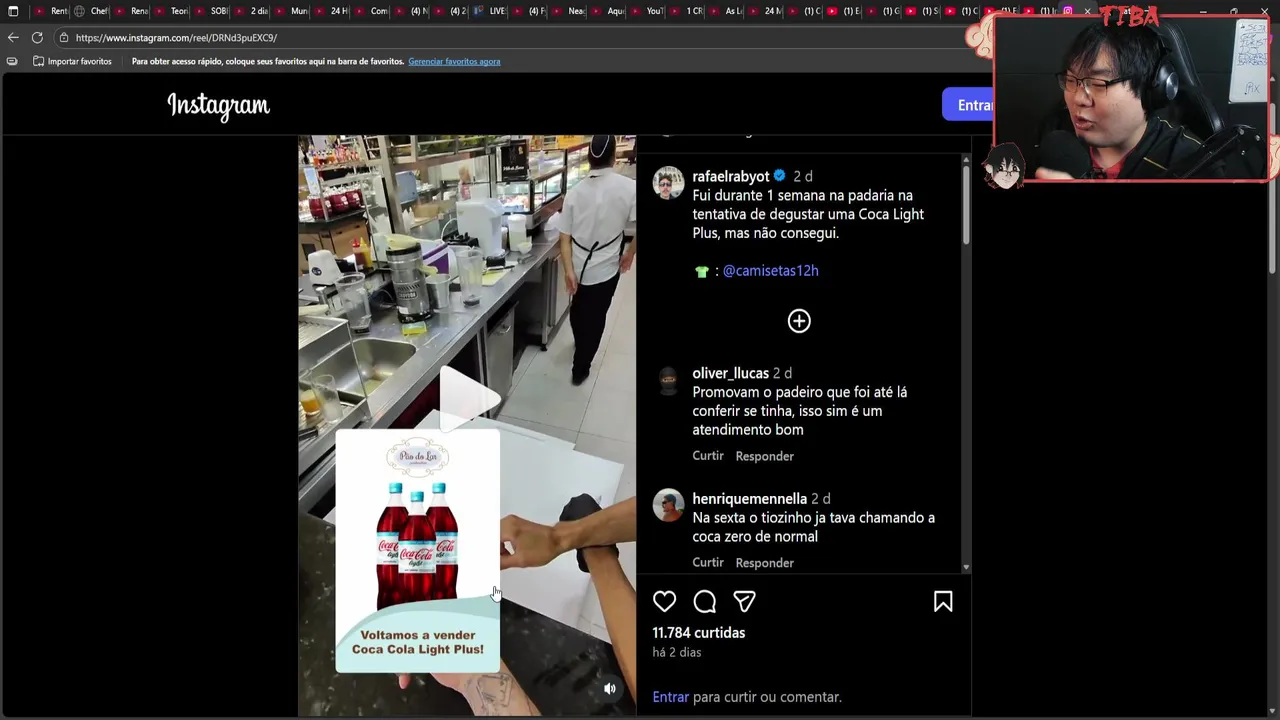
Task: Open henriquemennella's avatar image
Action: tap(669, 505)
